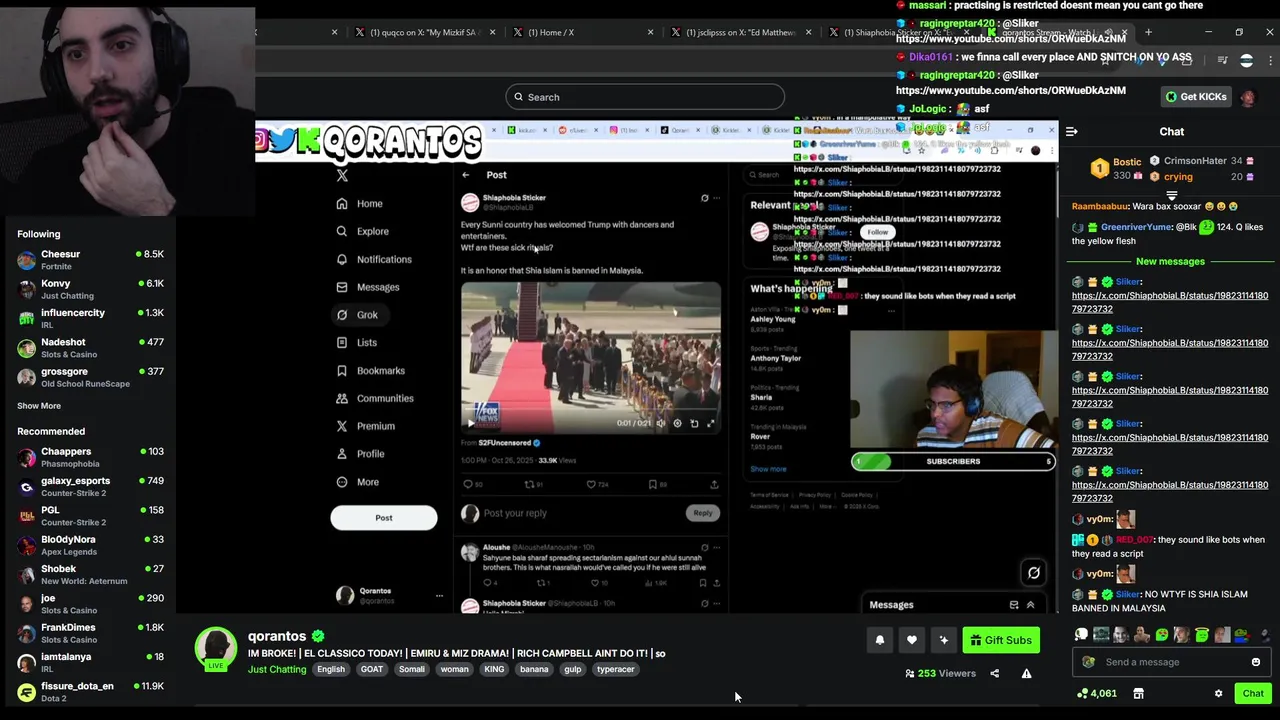Click Bostic on the gift leaderboard

(1127, 161)
